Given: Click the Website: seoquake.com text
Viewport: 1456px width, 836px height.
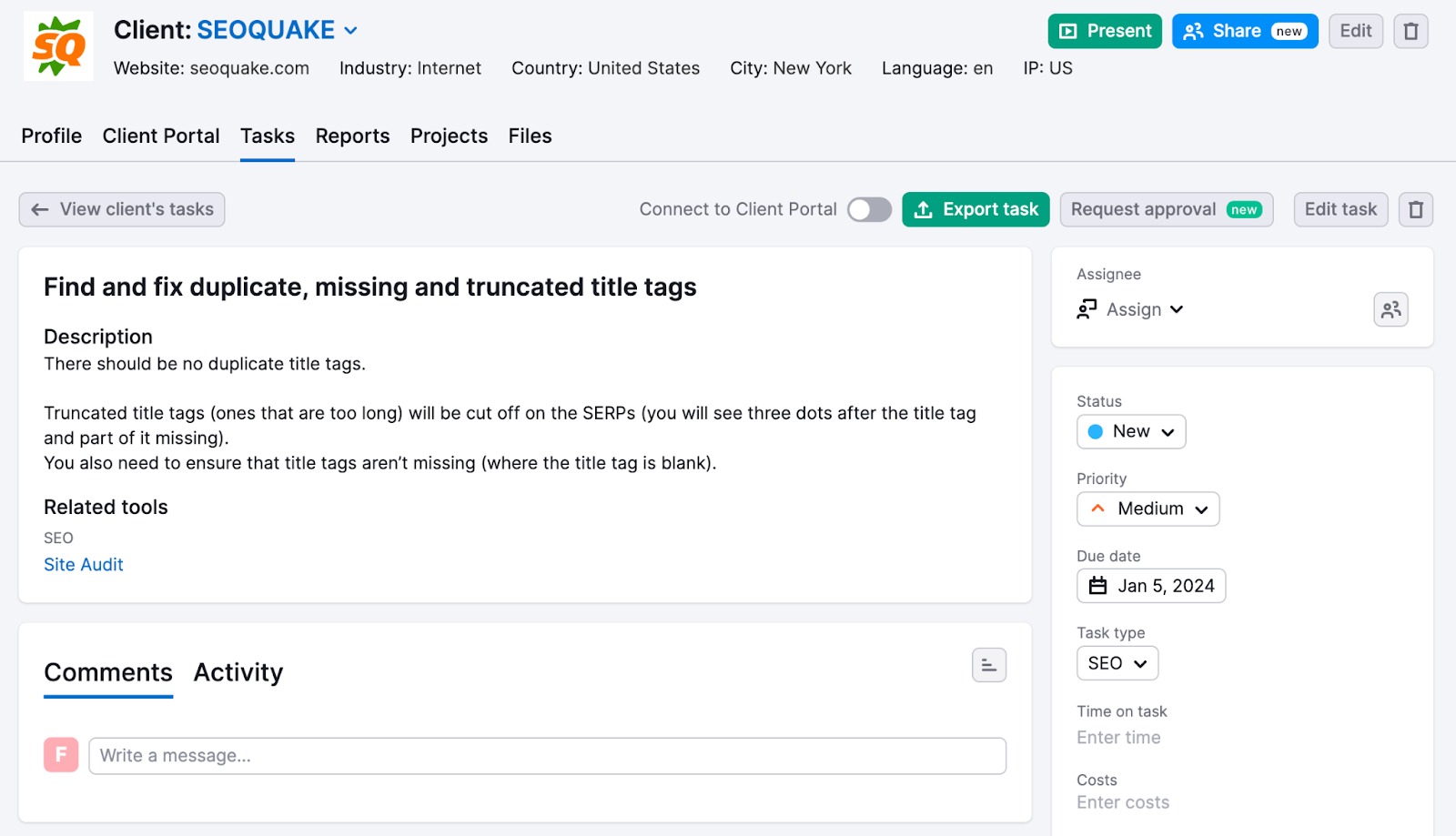Looking at the screenshot, I should 211,68.
